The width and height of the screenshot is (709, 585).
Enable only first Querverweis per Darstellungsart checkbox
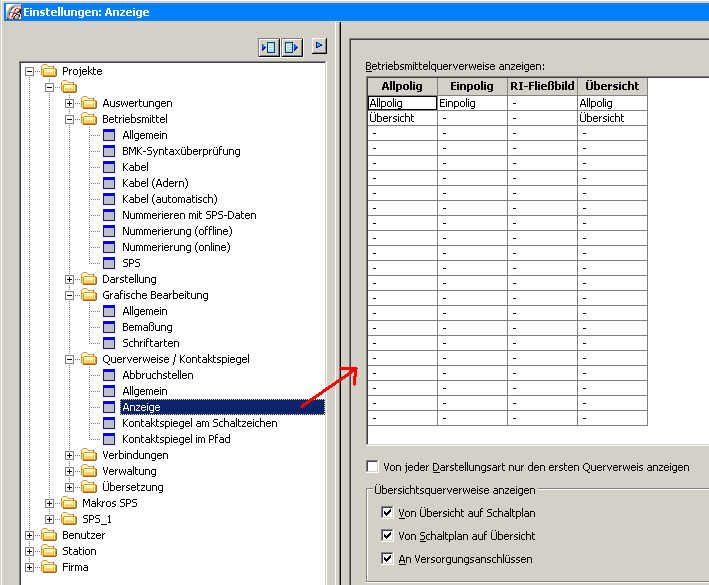(372, 467)
